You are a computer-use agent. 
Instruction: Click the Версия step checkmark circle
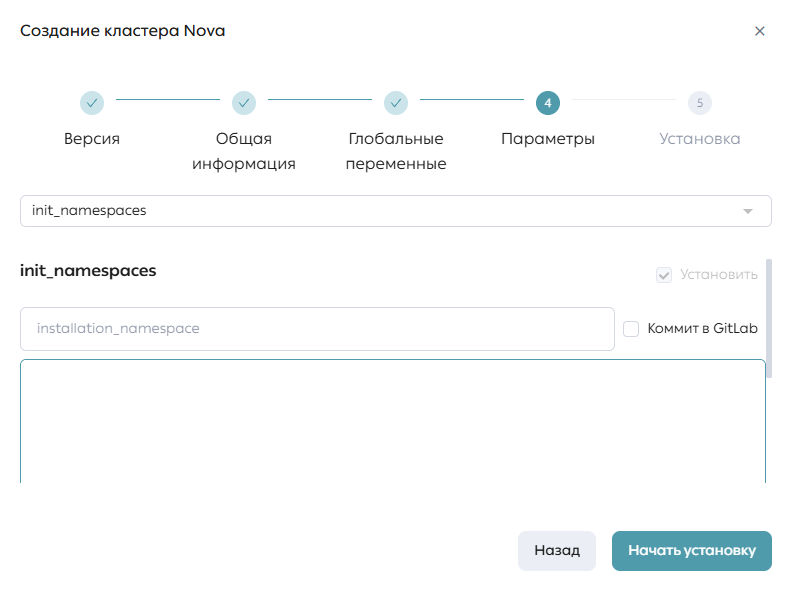point(92,103)
